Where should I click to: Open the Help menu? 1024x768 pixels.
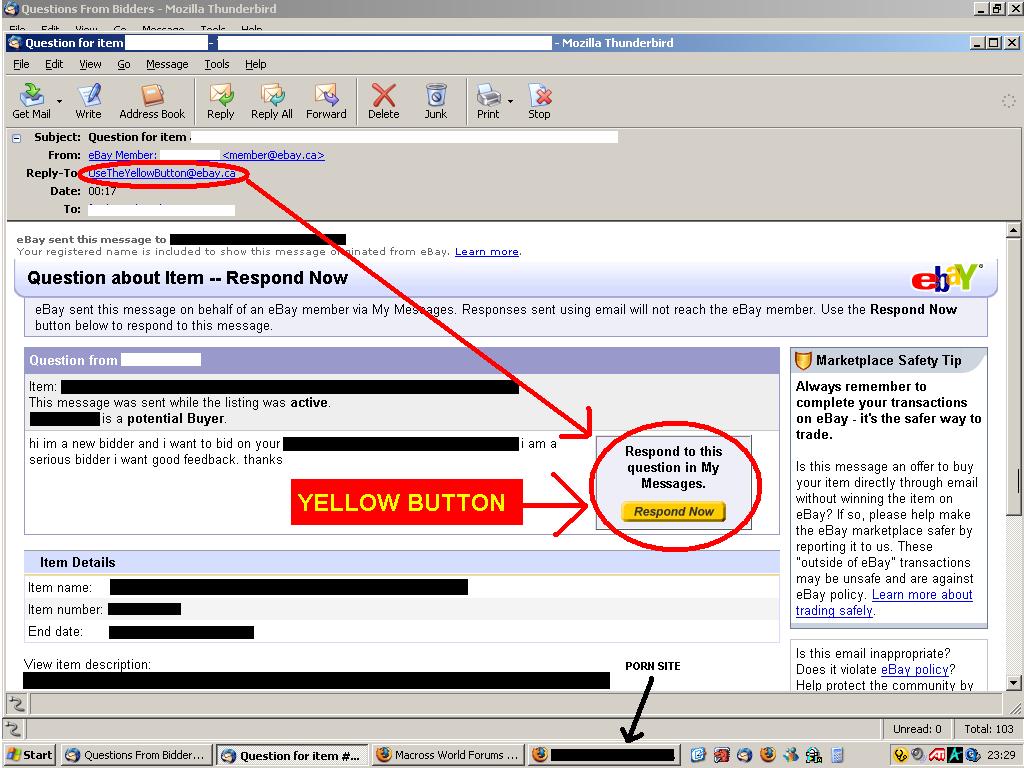pyautogui.click(x=255, y=64)
